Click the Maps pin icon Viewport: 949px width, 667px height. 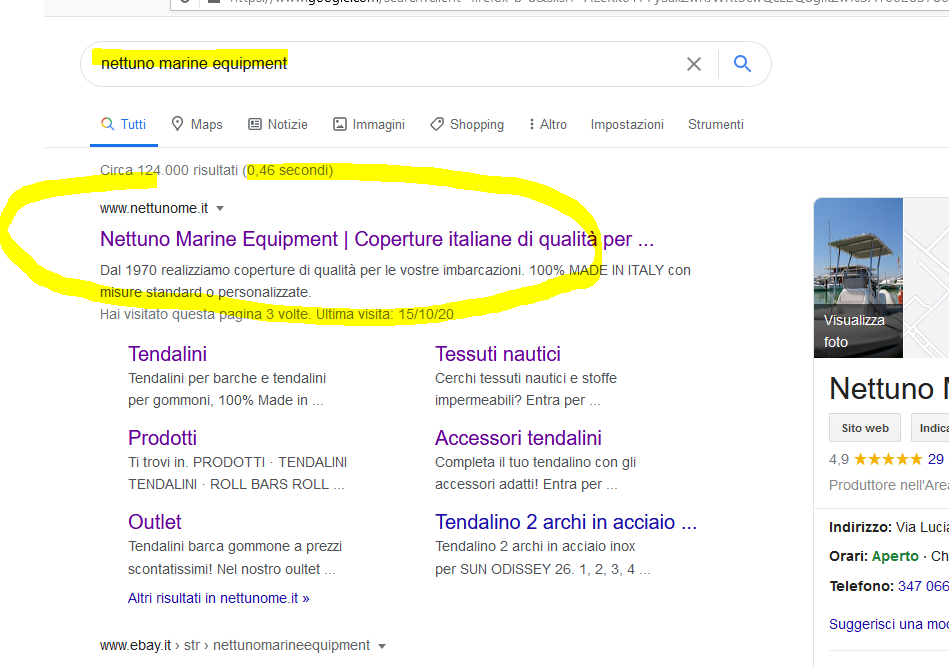coord(177,124)
